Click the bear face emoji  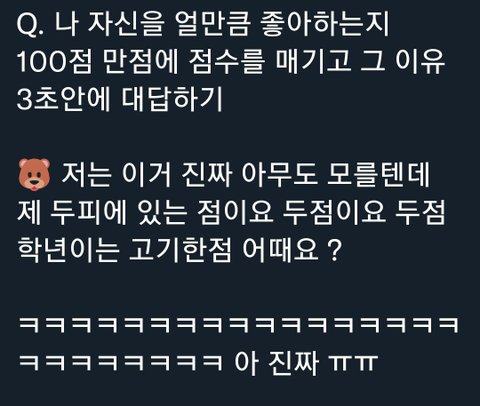34,175
